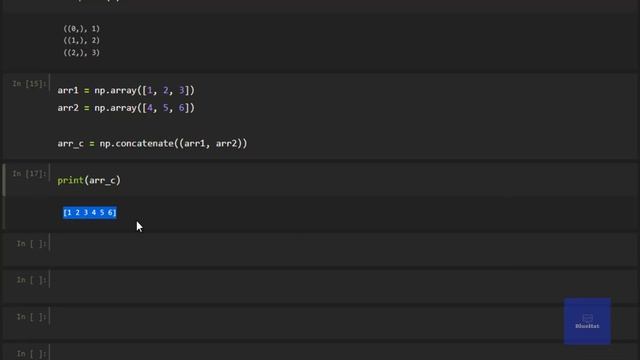Click the first empty code cell

[x=343, y=249]
